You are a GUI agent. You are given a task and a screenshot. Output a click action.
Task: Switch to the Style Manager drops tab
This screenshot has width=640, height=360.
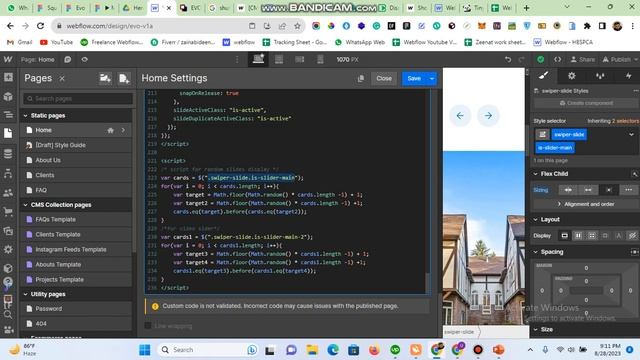pyautogui.click(x=600, y=76)
